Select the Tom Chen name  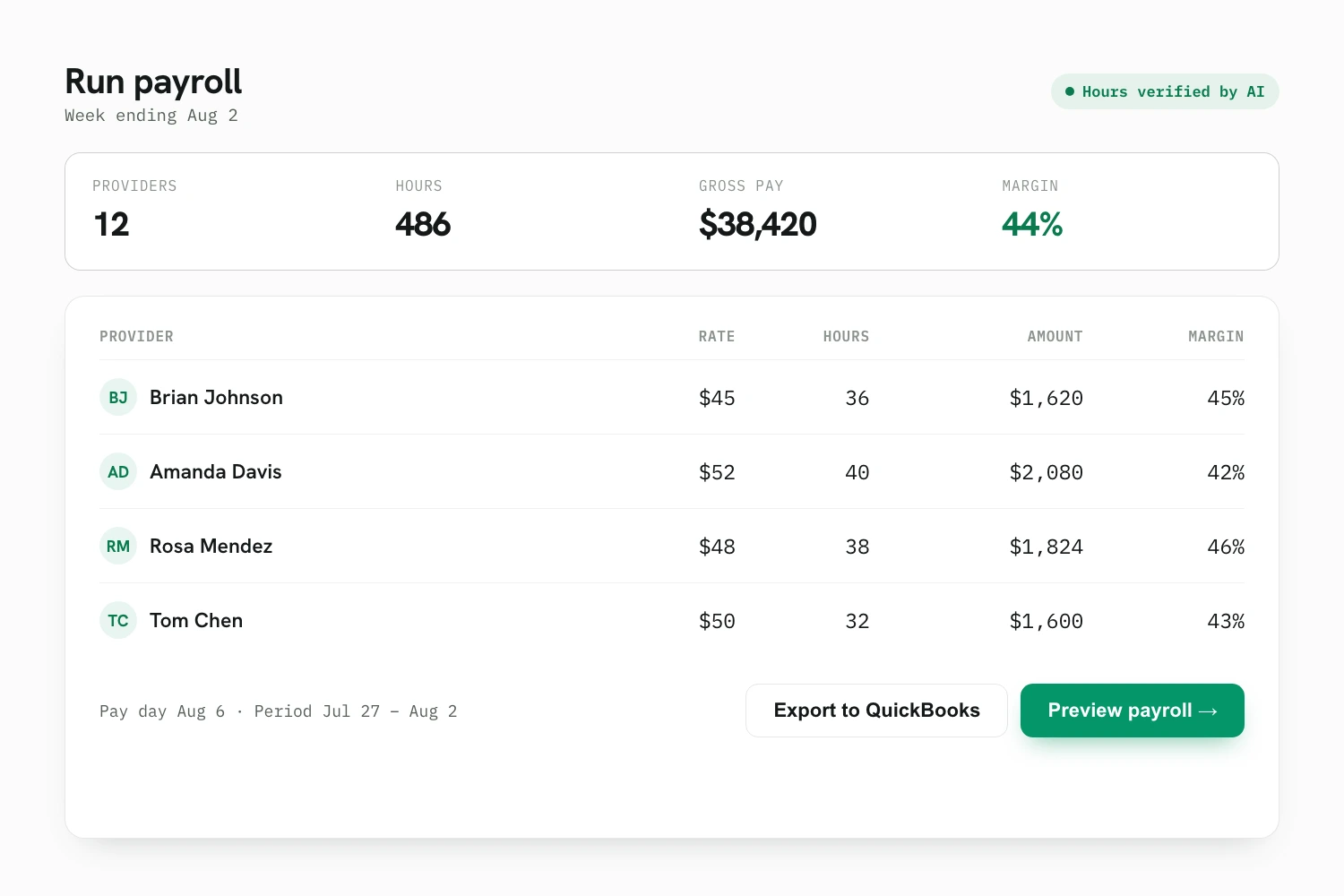click(196, 620)
